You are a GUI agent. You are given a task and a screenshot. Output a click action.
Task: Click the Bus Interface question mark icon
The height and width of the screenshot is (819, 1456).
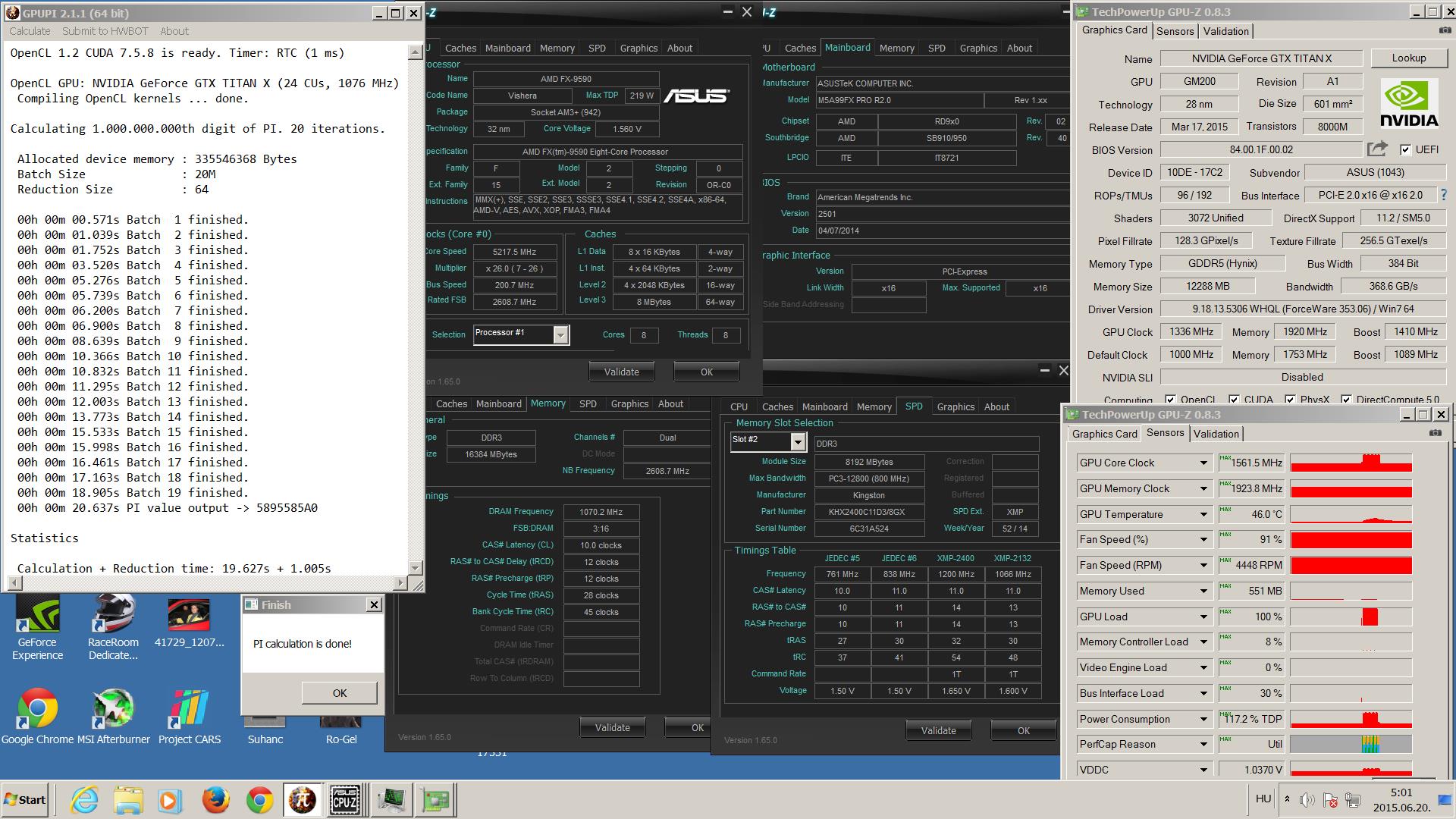[x=1443, y=195]
